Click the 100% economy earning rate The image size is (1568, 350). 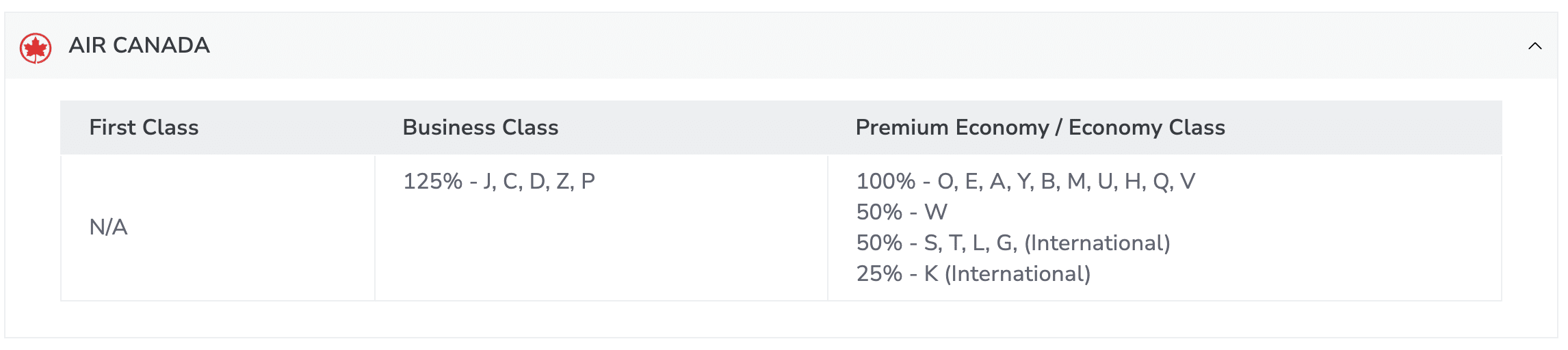885,181
